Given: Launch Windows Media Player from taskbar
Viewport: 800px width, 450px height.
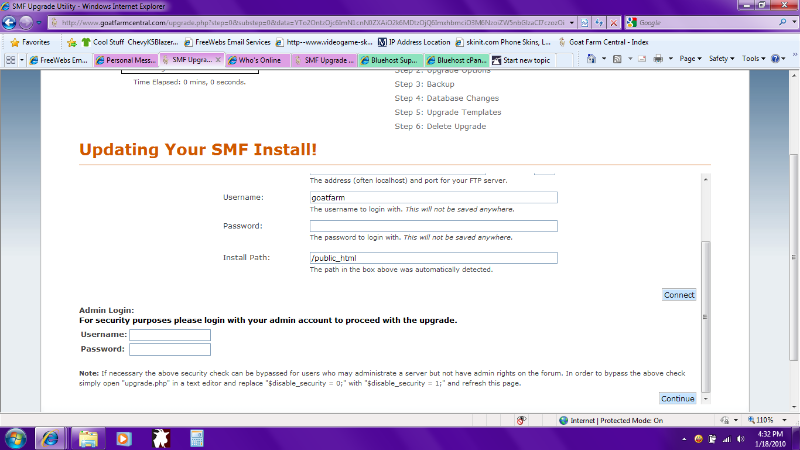Looking at the screenshot, I should click(x=123, y=439).
